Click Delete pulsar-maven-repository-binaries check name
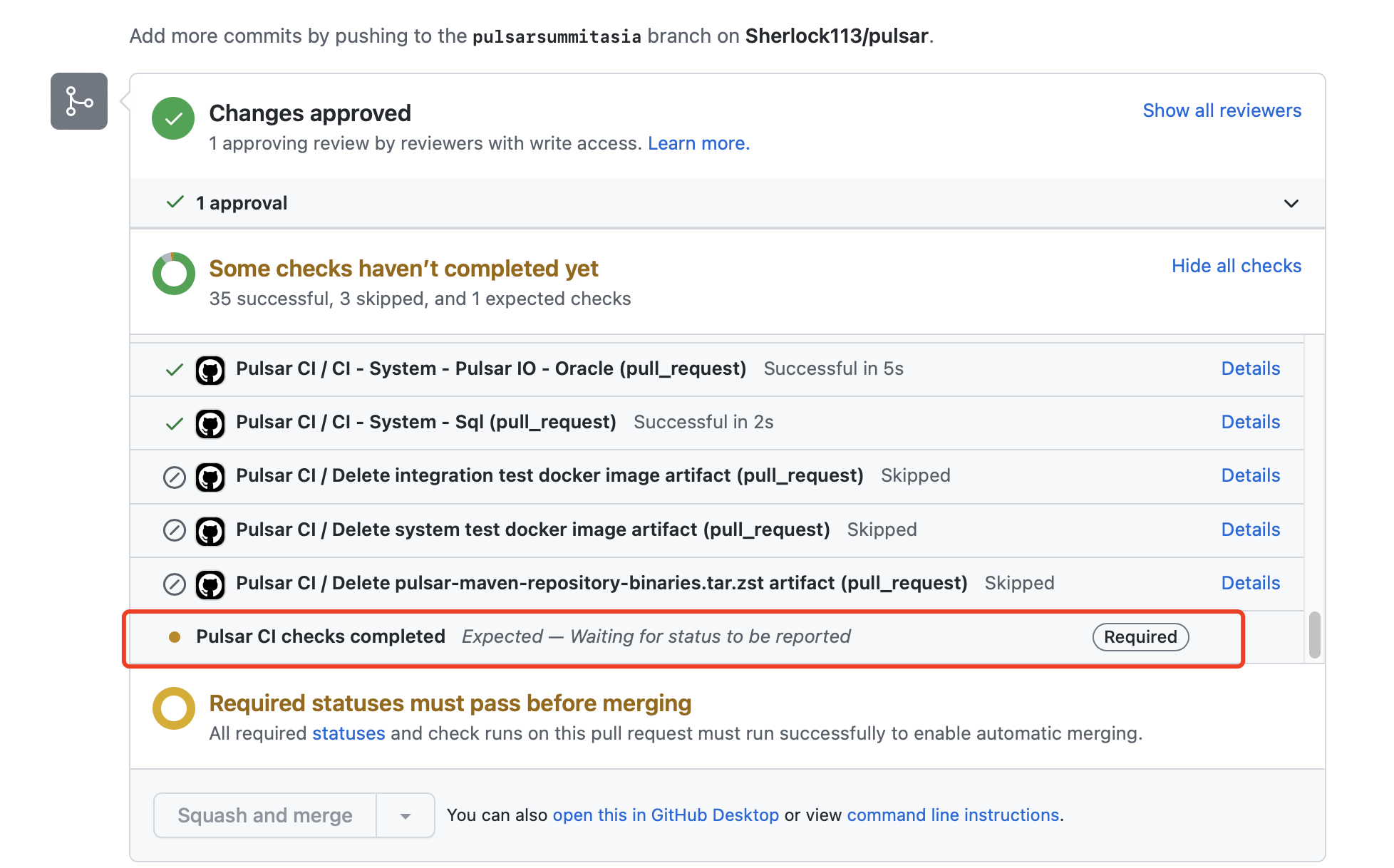Viewport: 1394px width, 868px height. point(602,583)
